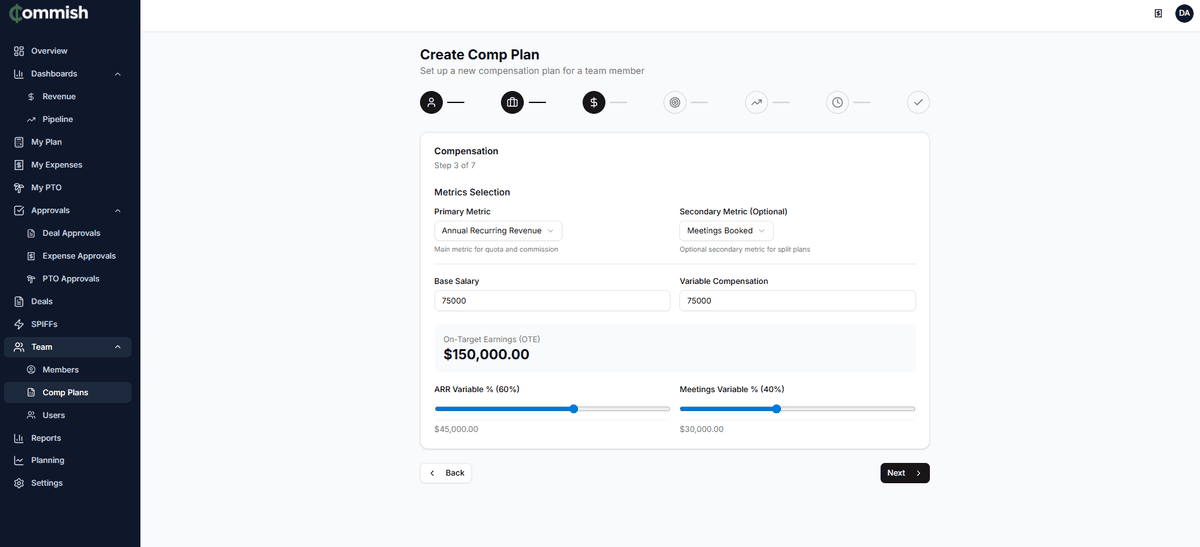Image resolution: width=1200 pixels, height=547 pixels.
Task: Click the step 4 target icon
Action: [675, 102]
